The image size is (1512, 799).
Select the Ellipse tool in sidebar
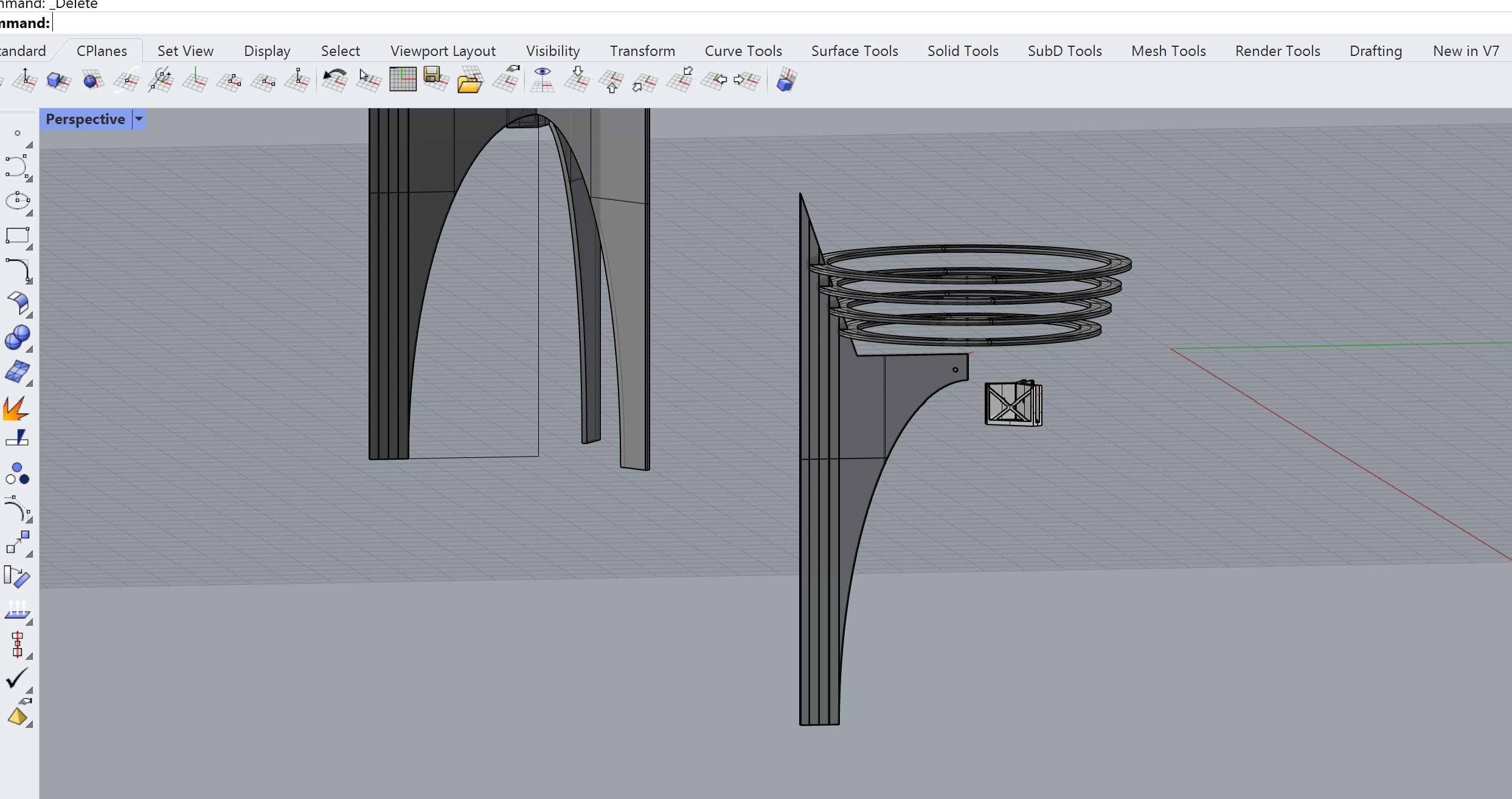tap(18, 201)
